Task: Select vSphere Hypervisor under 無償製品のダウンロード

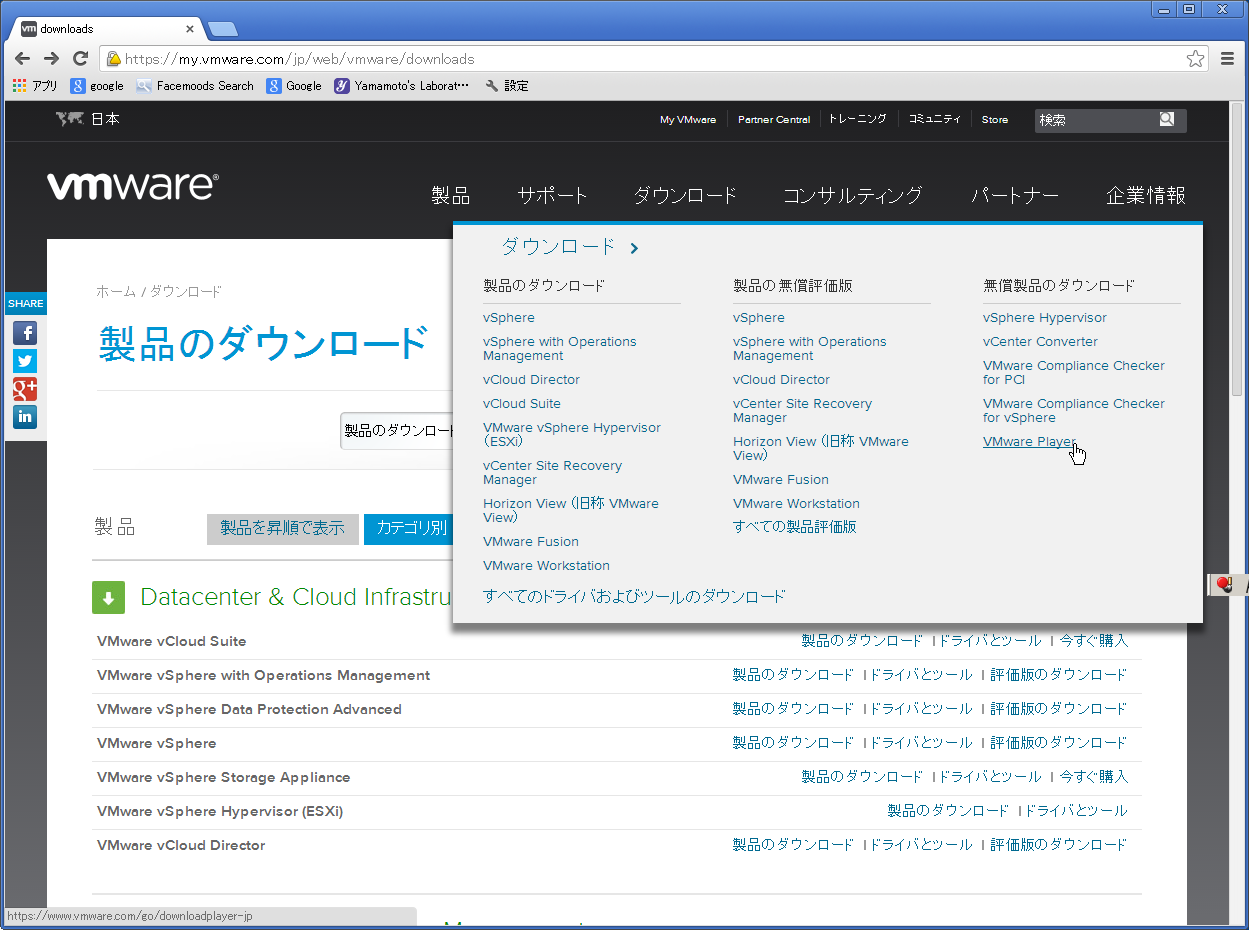Action: [x=1045, y=318]
